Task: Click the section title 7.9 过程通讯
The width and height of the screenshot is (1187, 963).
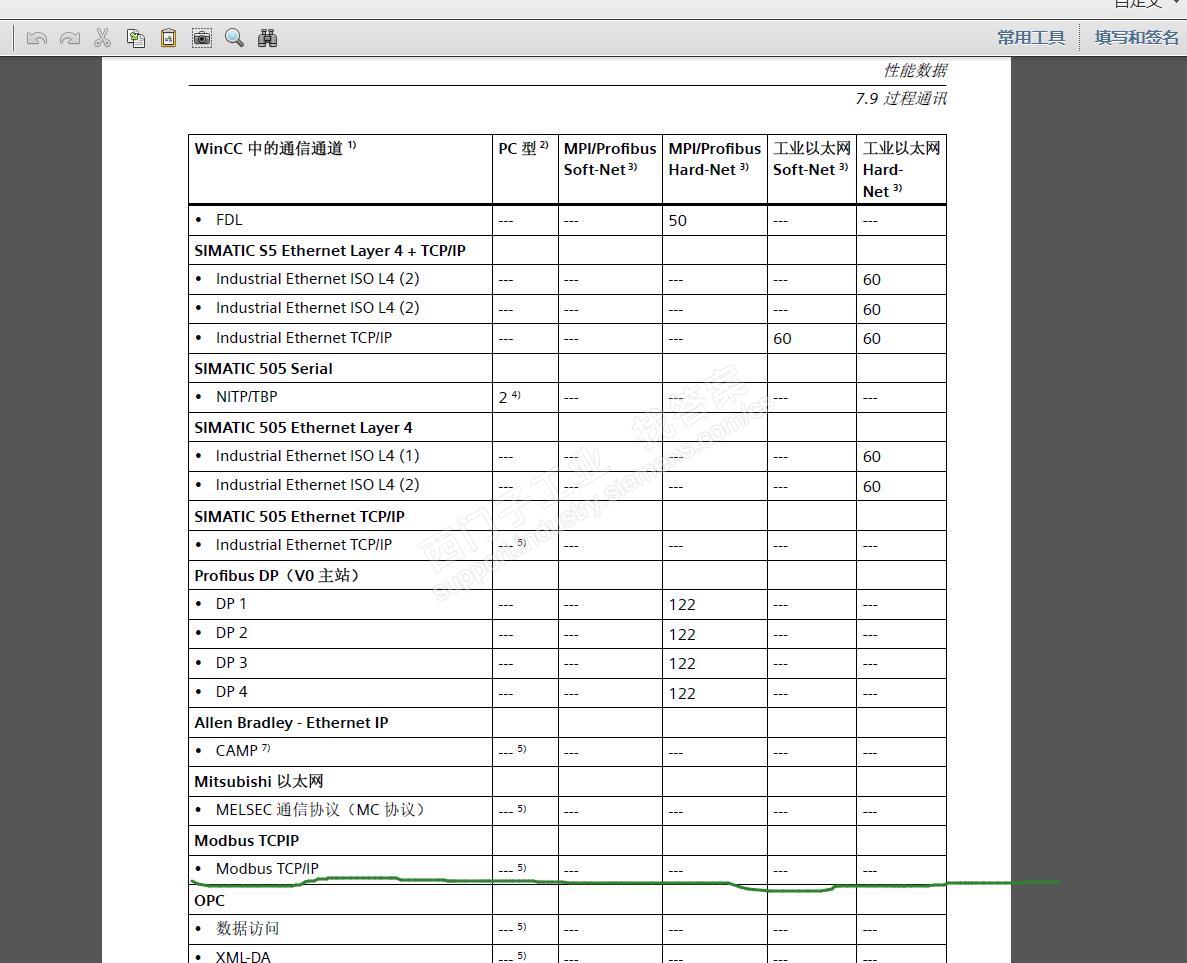Action: (x=901, y=98)
